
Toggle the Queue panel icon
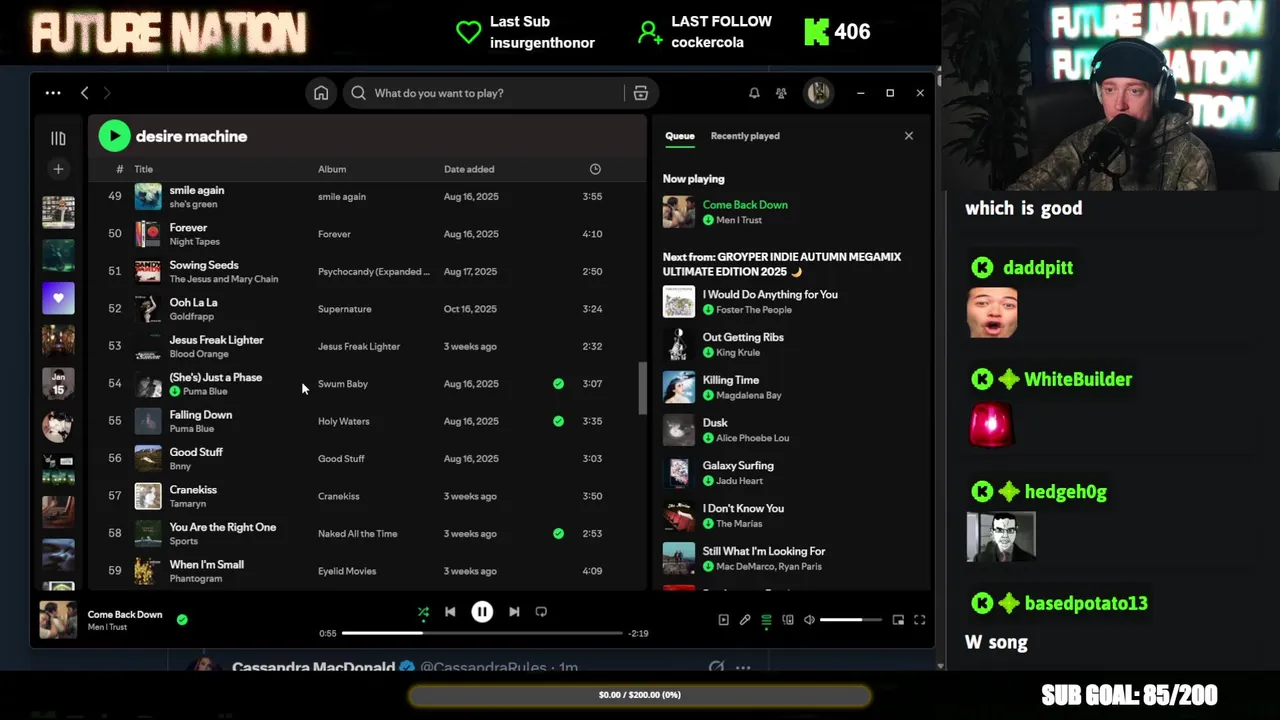click(766, 620)
